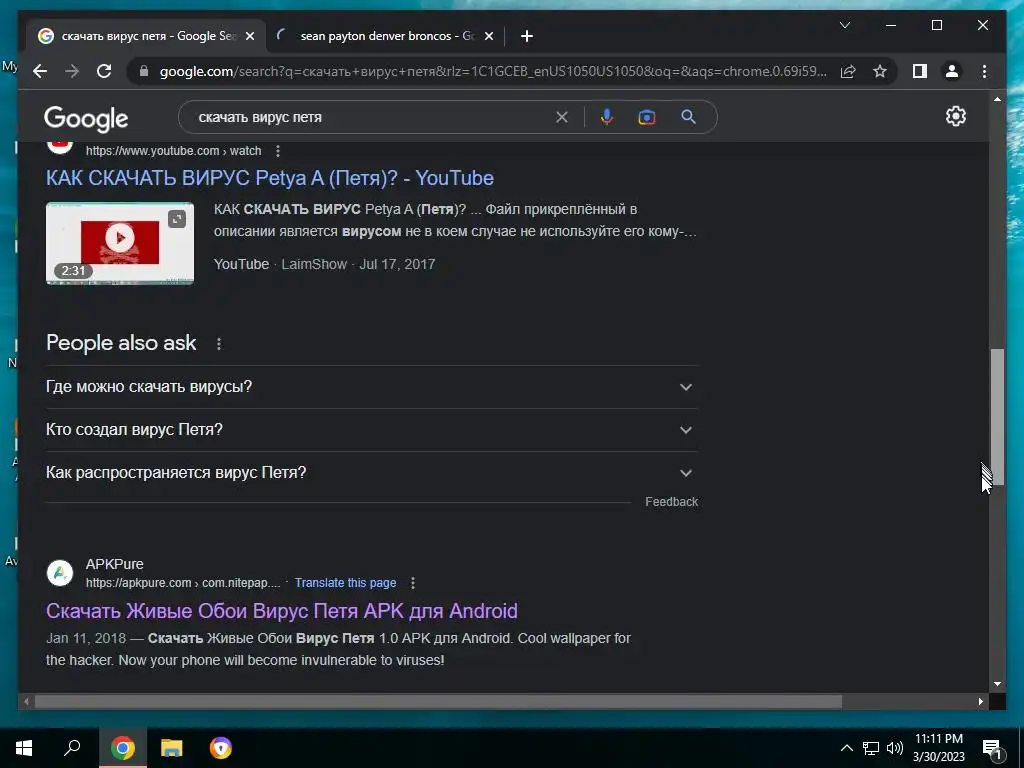This screenshot has width=1024, height=768.
Task: Go back using the browser back arrow
Action: coord(40,71)
